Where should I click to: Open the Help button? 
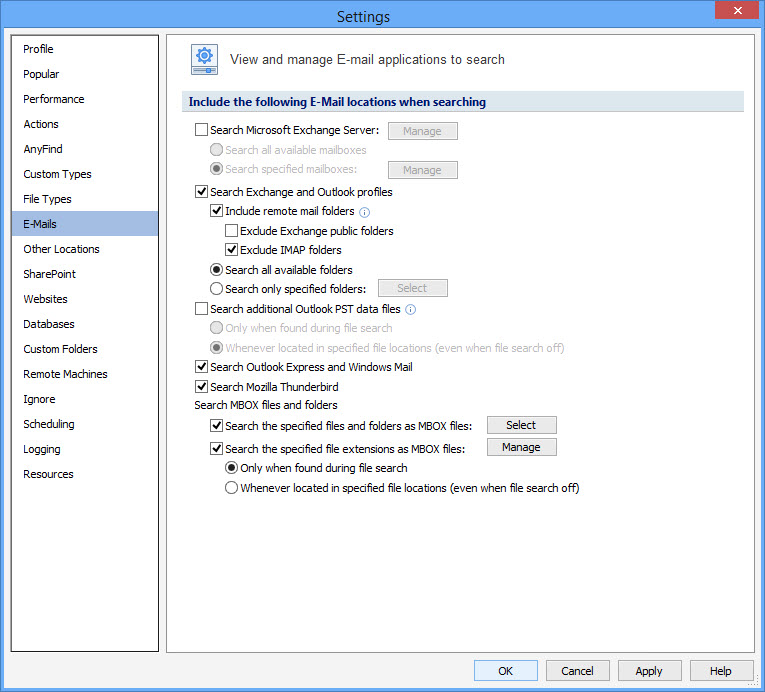pyautogui.click(x=720, y=671)
